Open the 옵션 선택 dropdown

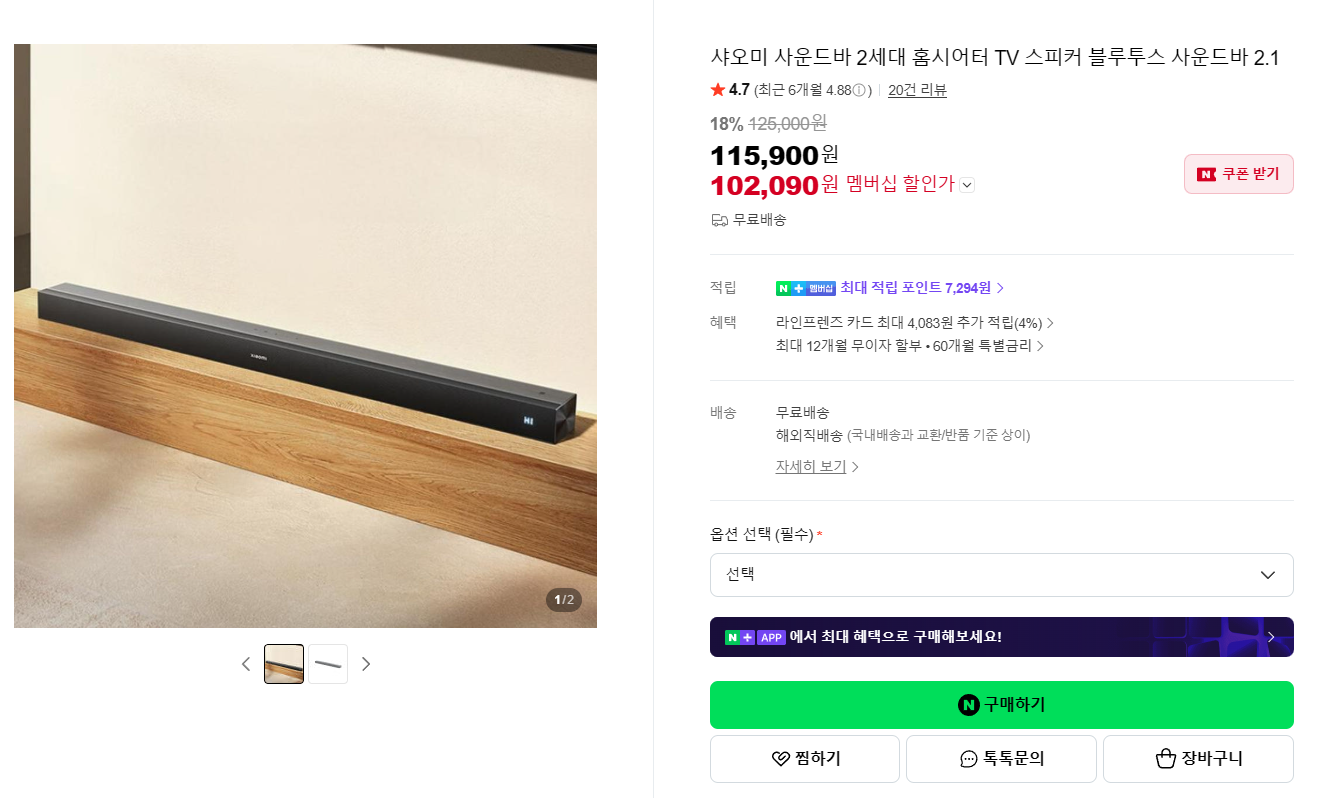(x=1001, y=575)
